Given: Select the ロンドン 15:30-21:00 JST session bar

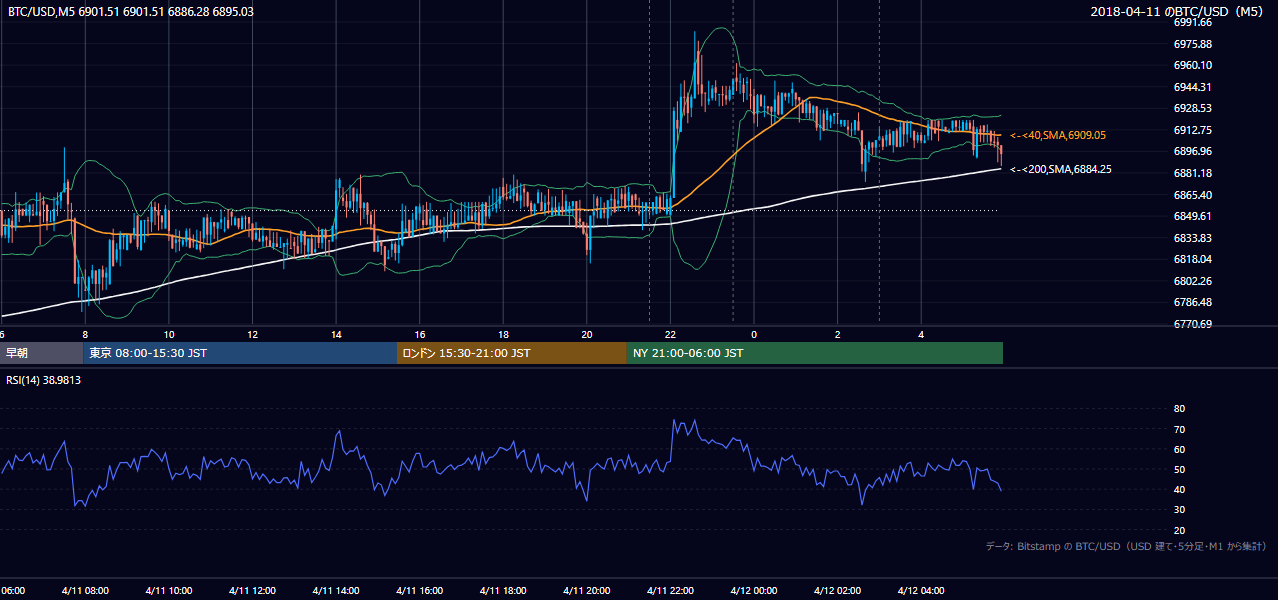Looking at the screenshot, I should [512, 353].
